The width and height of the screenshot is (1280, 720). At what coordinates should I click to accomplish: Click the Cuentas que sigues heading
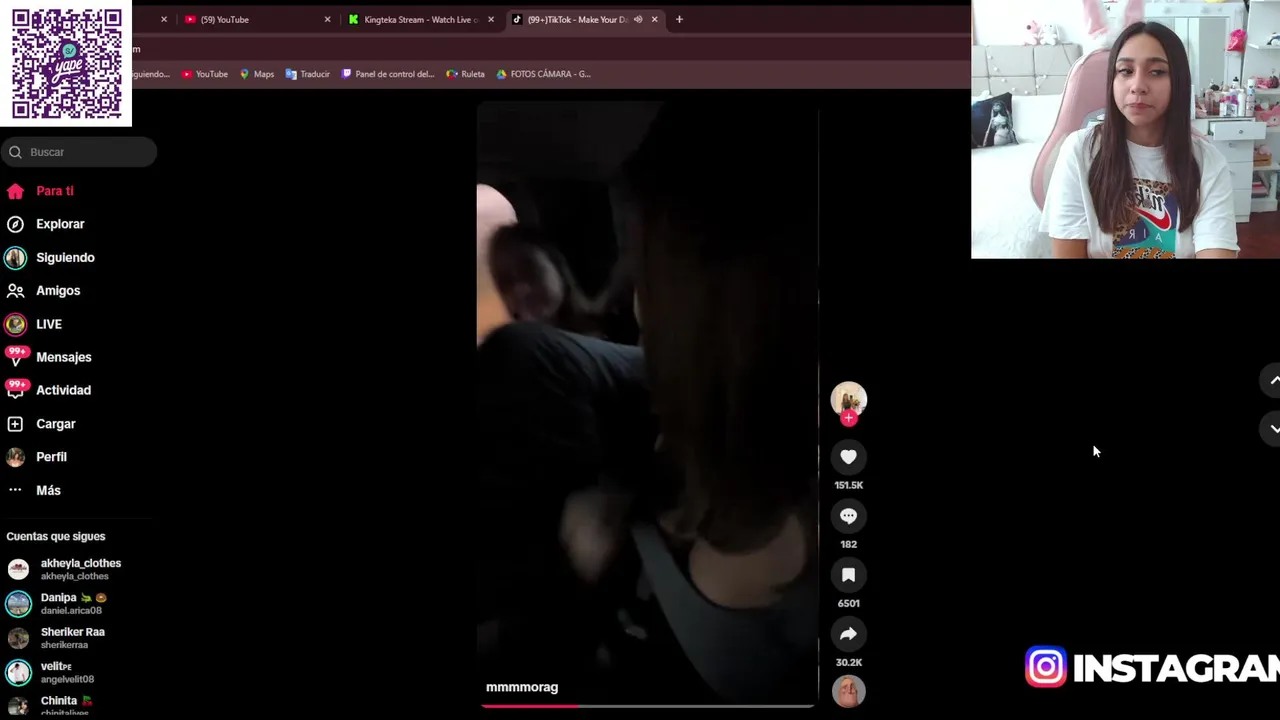point(56,536)
